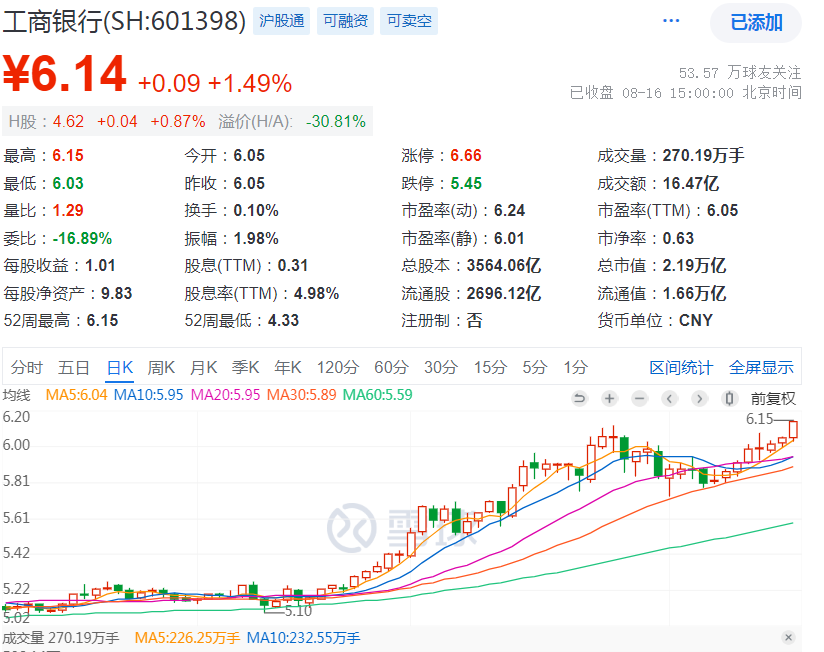Click the 总市值 value 2.19万亿

[x=694, y=265]
